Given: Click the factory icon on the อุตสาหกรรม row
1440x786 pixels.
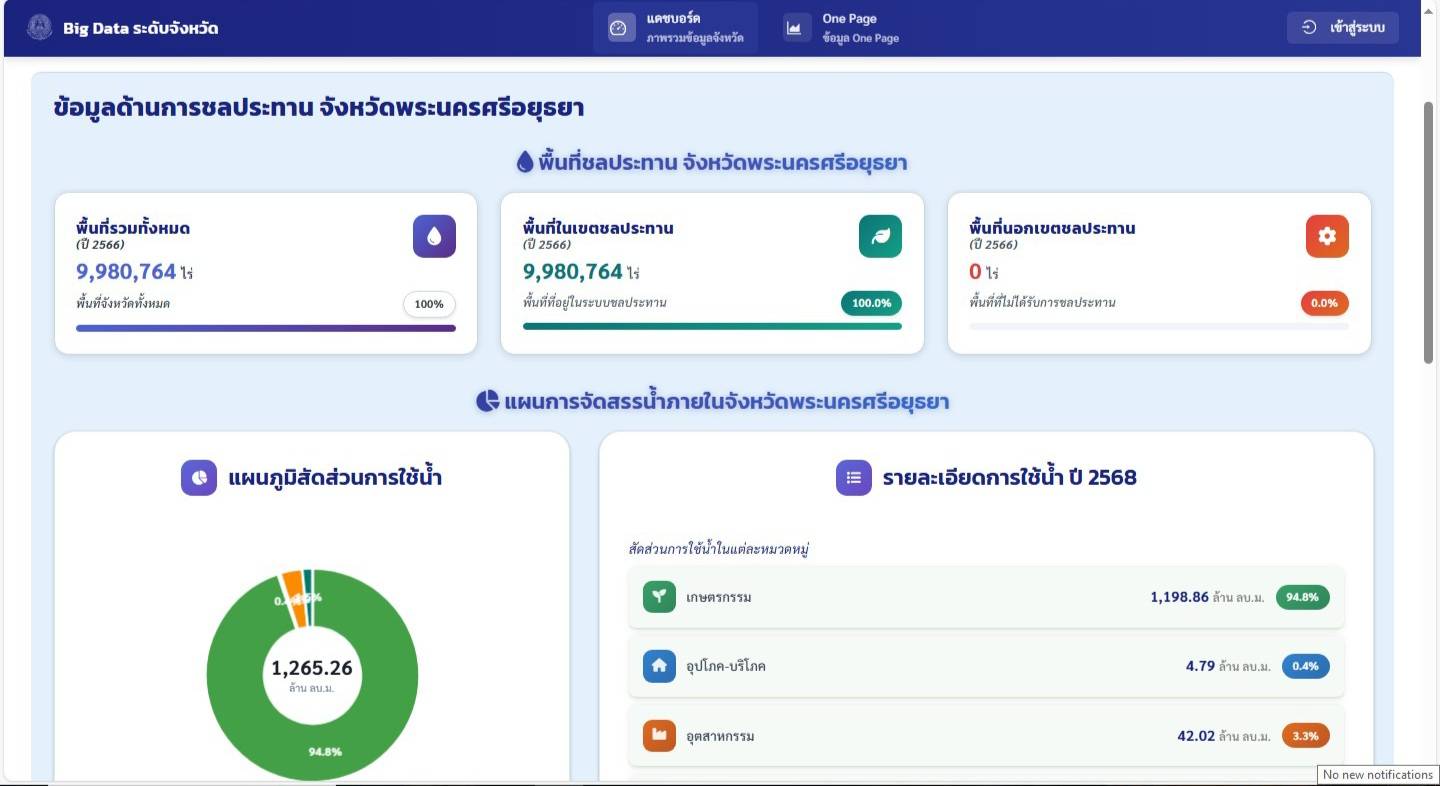Looking at the screenshot, I should click(659, 736).
